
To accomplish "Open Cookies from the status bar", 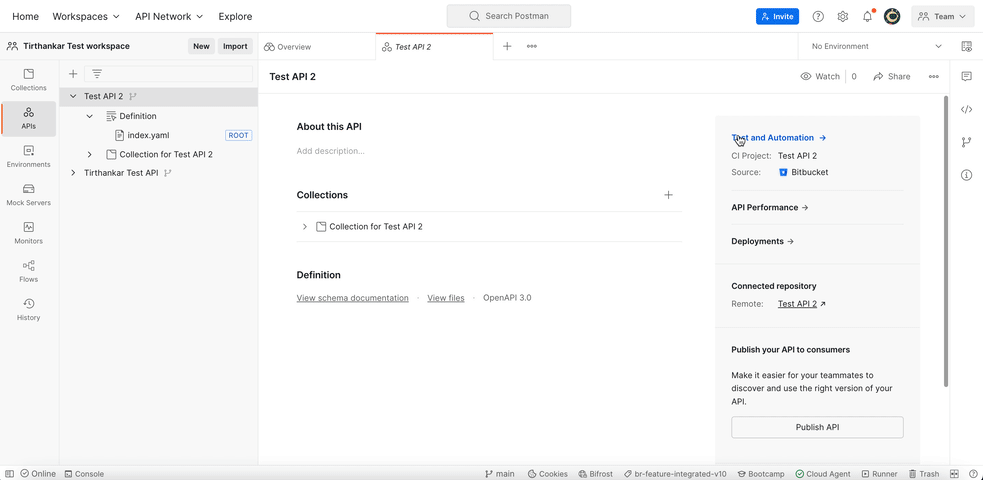I will click(x=548, y=474).
